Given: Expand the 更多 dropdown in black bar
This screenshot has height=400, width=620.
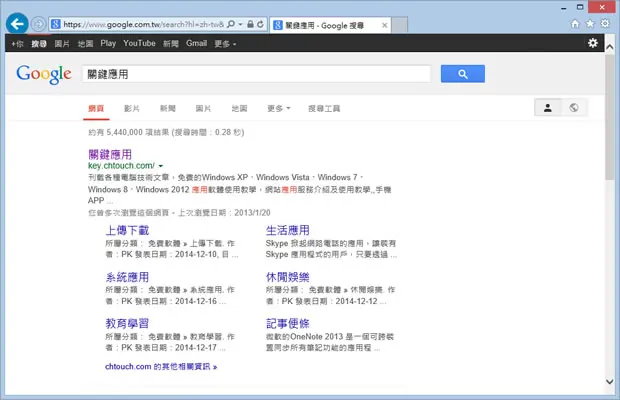Looking at the screenshot, I should click(225, 43).
